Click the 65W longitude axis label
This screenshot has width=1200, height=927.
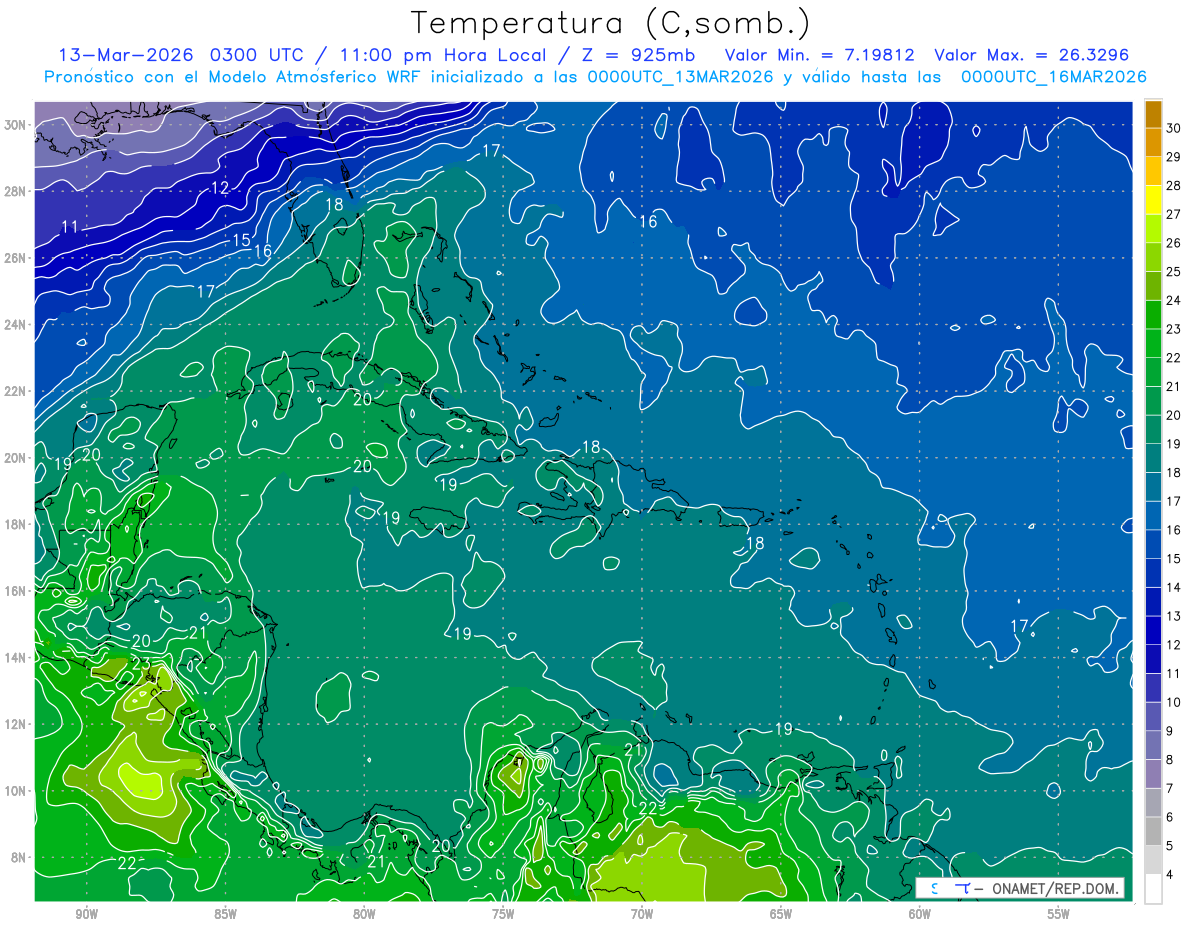tap(781, 914)
